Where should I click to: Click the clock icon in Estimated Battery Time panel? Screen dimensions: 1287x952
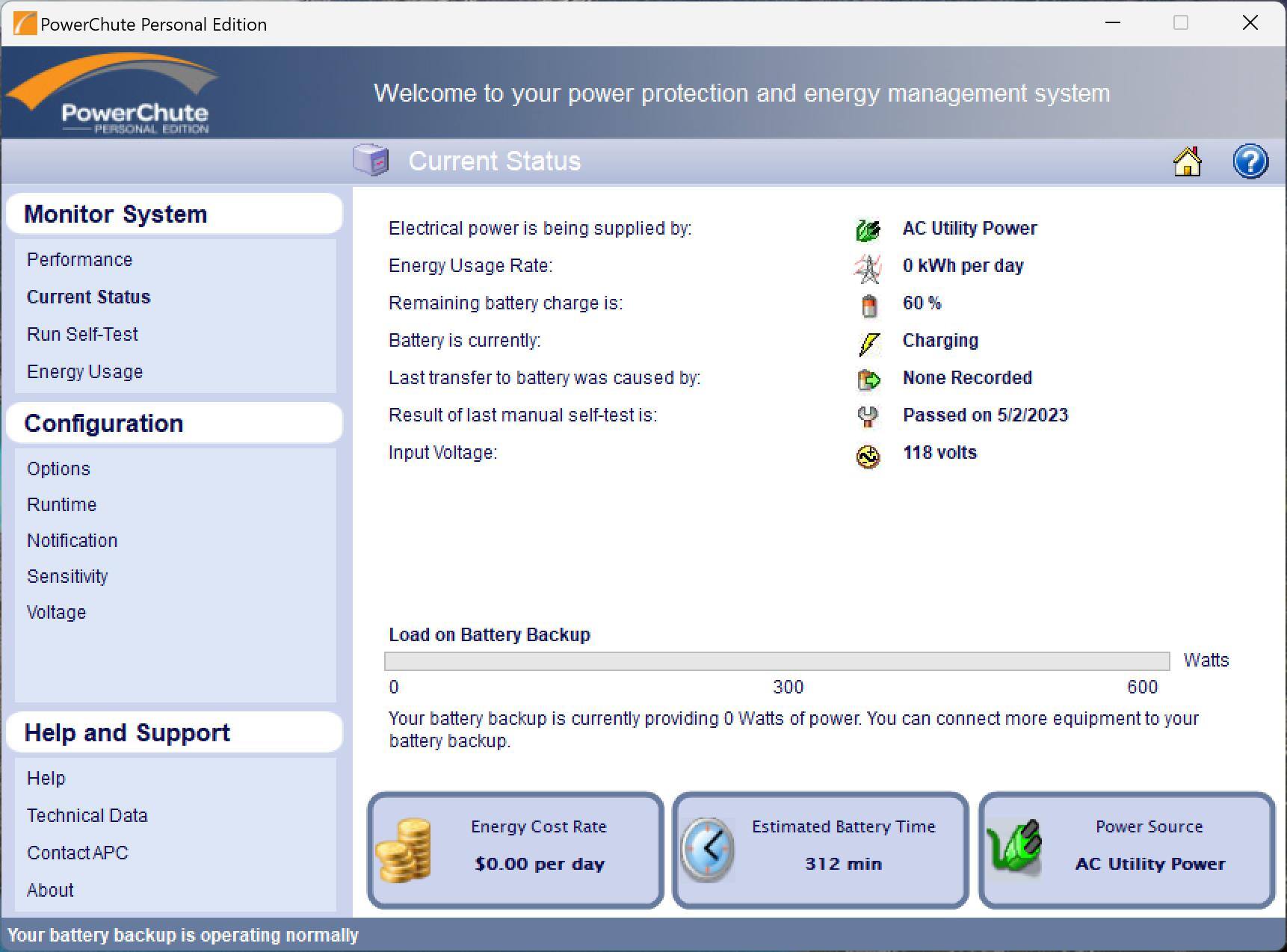pos(709,850)
